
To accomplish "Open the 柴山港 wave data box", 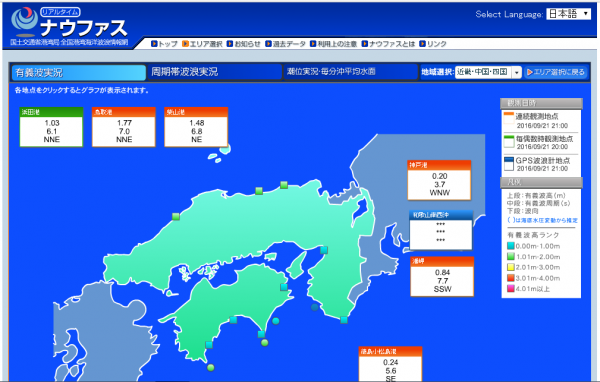I will point(196,127).
